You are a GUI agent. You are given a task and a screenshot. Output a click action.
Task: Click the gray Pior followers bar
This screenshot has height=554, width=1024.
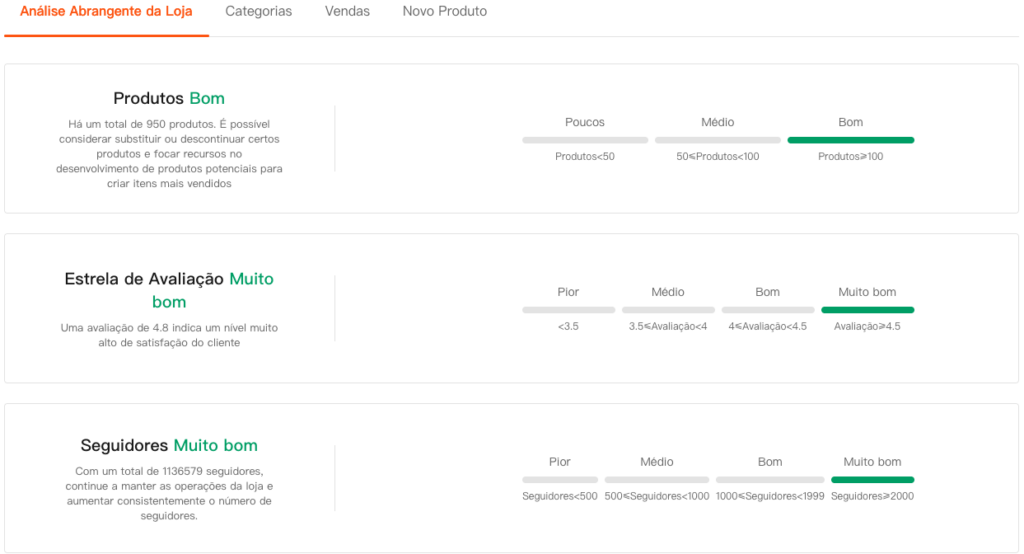[560, 480]
